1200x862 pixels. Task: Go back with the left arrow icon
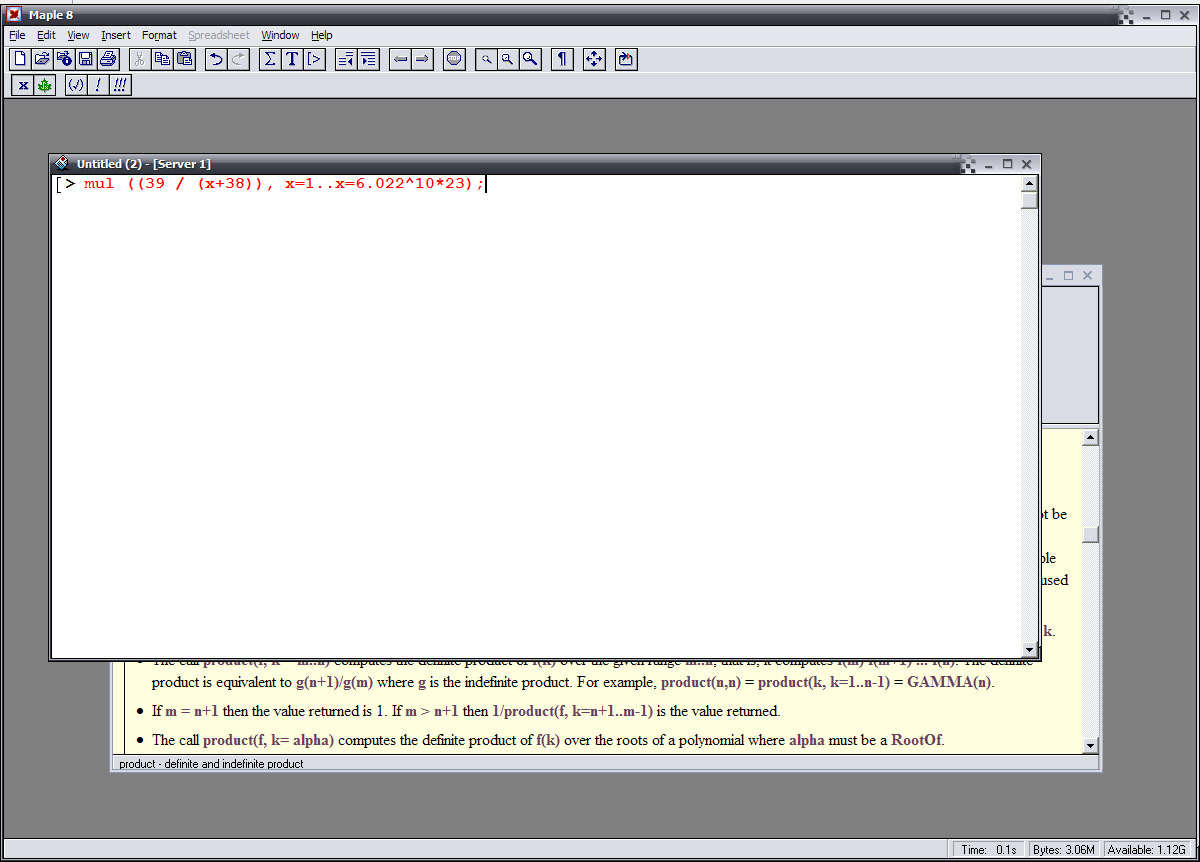tap(400, 60)
